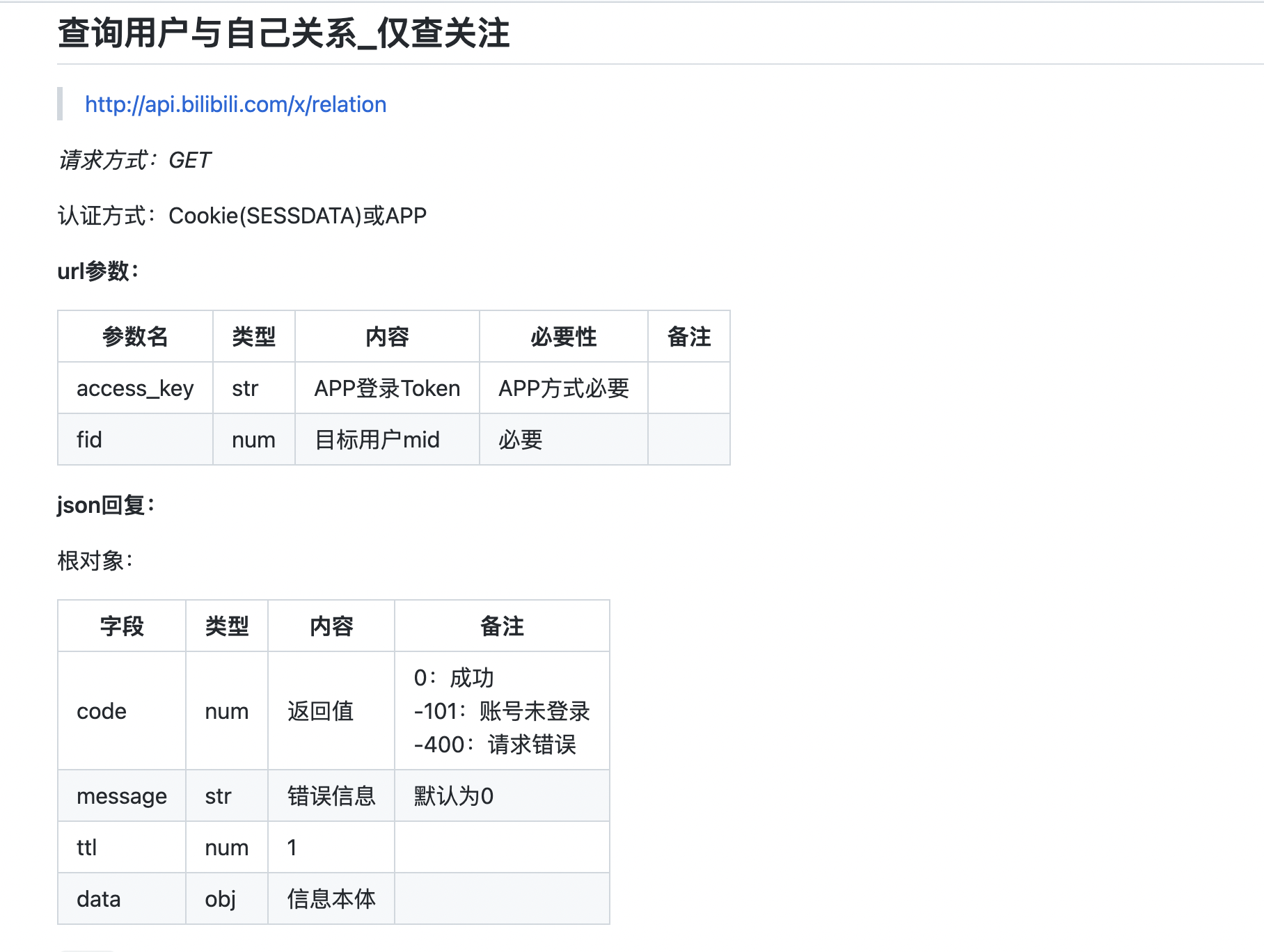Click the 必要性 column header

click(x=562, y=337)
